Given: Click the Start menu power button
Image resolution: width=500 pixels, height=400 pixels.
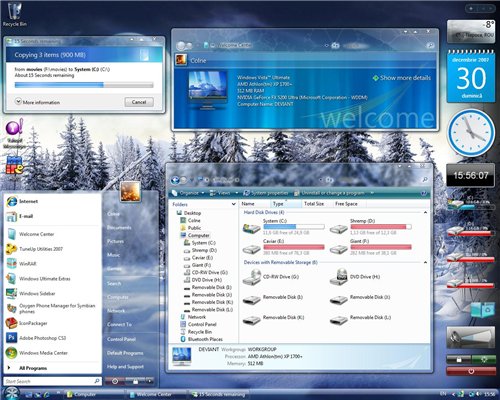Looking at the screenshot, I should coord(115,381).
